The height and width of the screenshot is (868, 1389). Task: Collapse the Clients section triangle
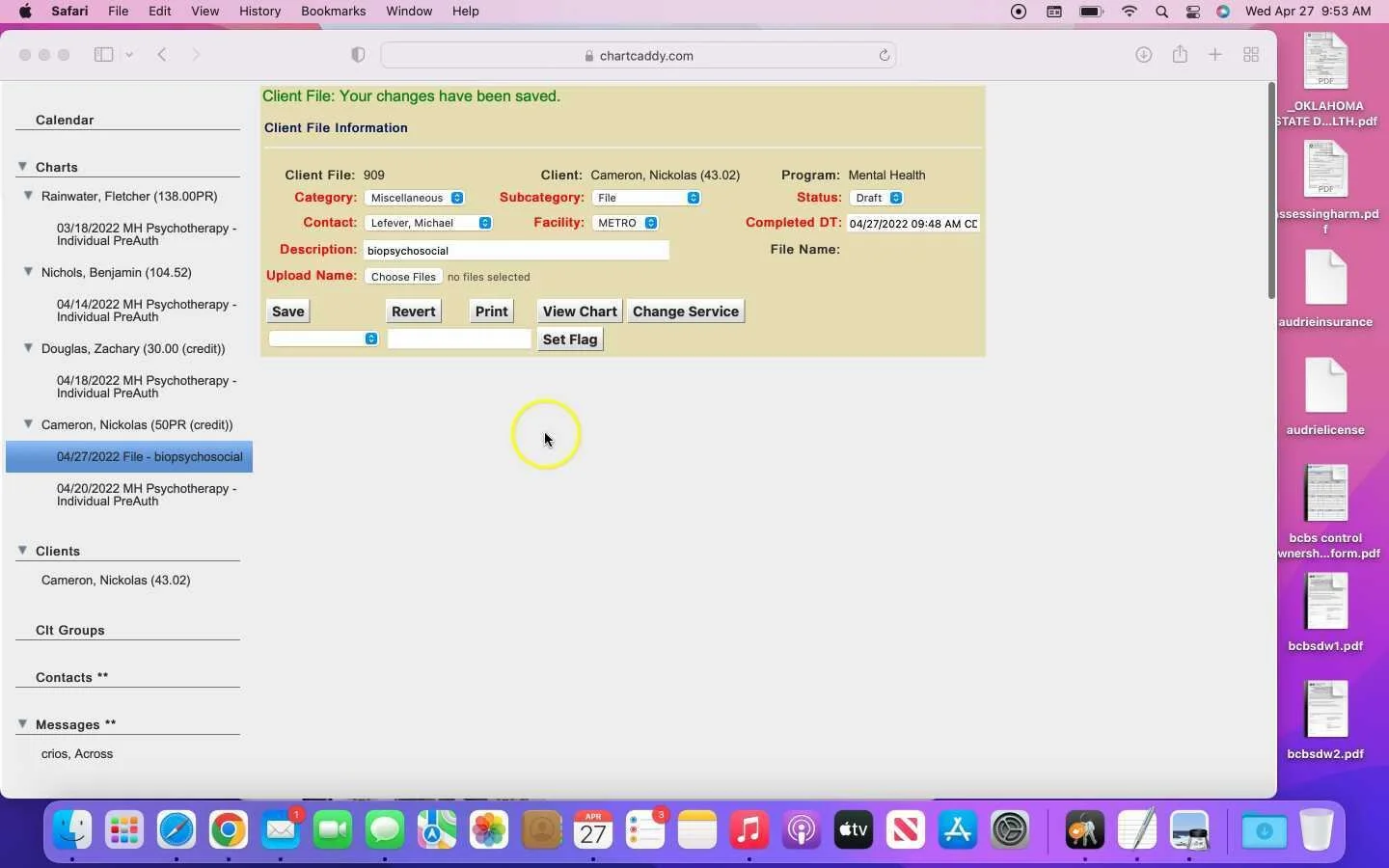tap(22, 551)
